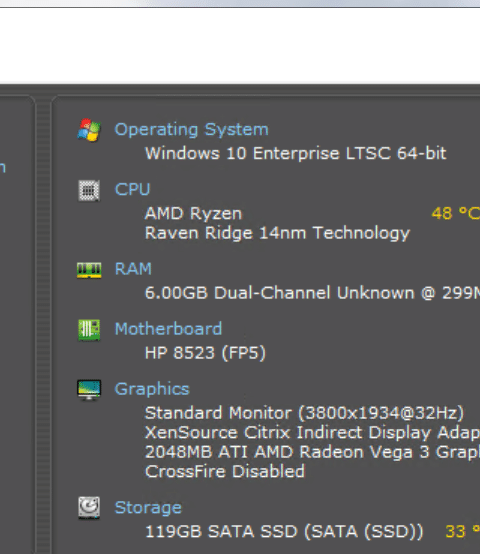Click the Operating System Windows flag icon
This screenshot has width=480, height=554.
pyautogui.click(x=89, y=130)
